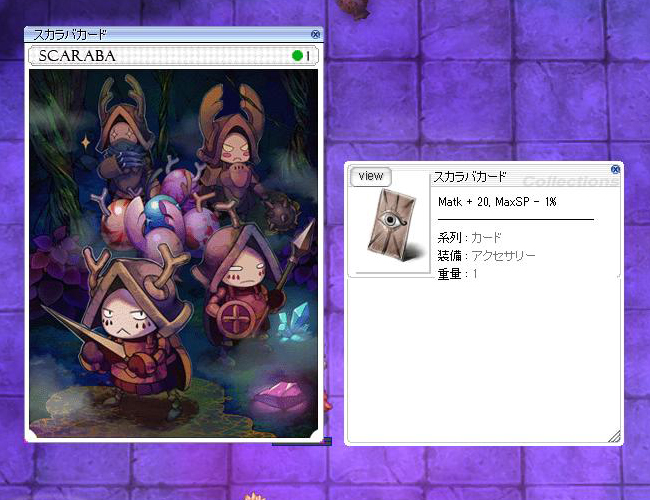The height and width of the screenshot is (500, 650).
Task: Click the 重量 : 1 line
Action: [x=458, y=274]
